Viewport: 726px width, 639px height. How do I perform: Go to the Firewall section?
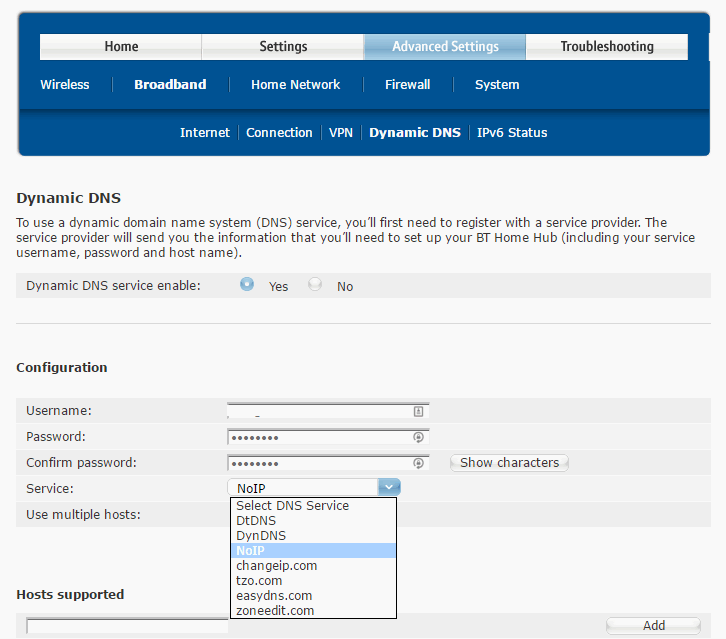407,85
